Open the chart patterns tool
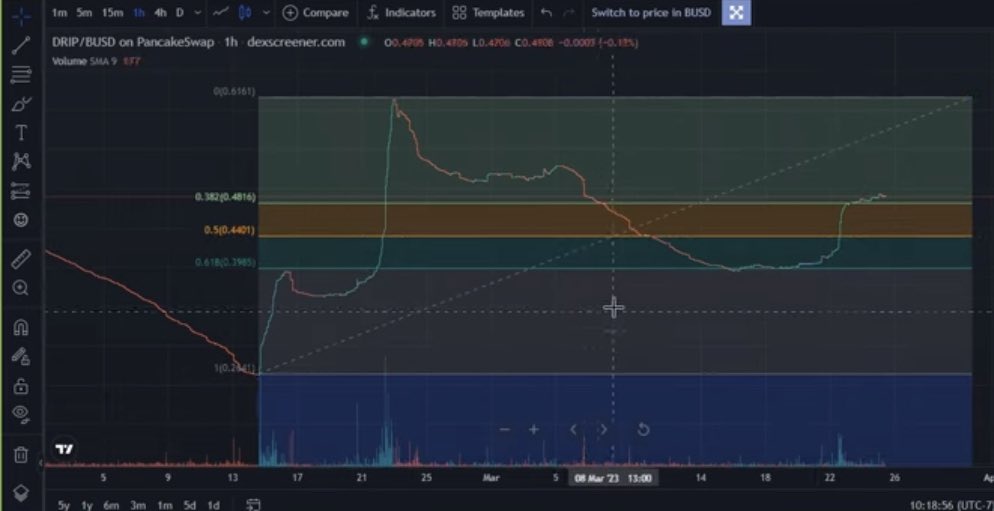Viewport: 994px width, 511px height. pyautogui.click(x=21, y=161)
